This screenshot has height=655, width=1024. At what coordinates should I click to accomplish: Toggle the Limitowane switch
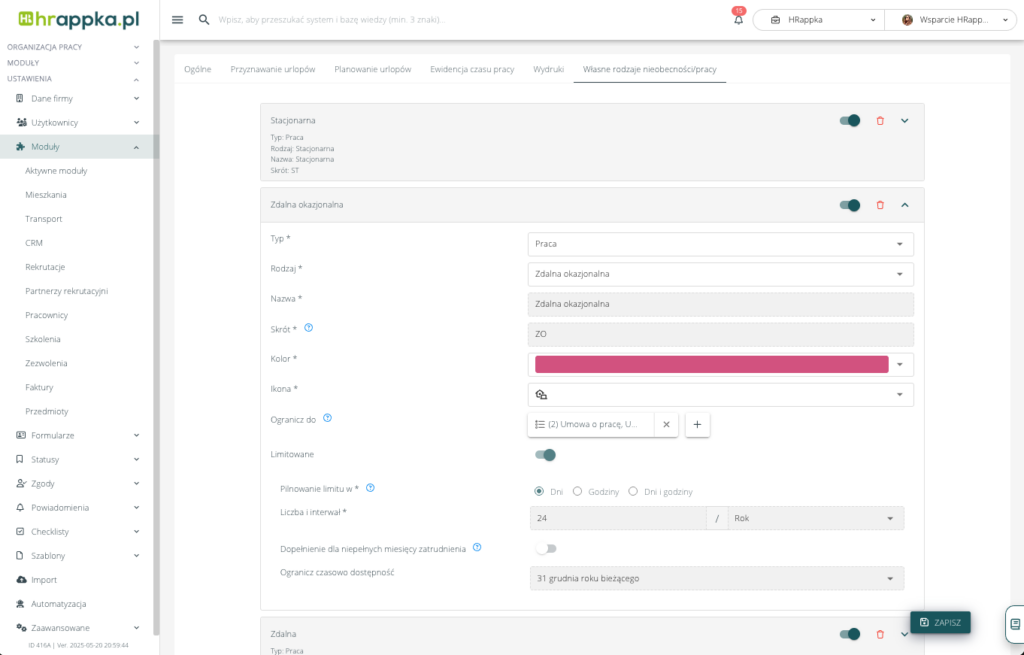tap(545, 455)
